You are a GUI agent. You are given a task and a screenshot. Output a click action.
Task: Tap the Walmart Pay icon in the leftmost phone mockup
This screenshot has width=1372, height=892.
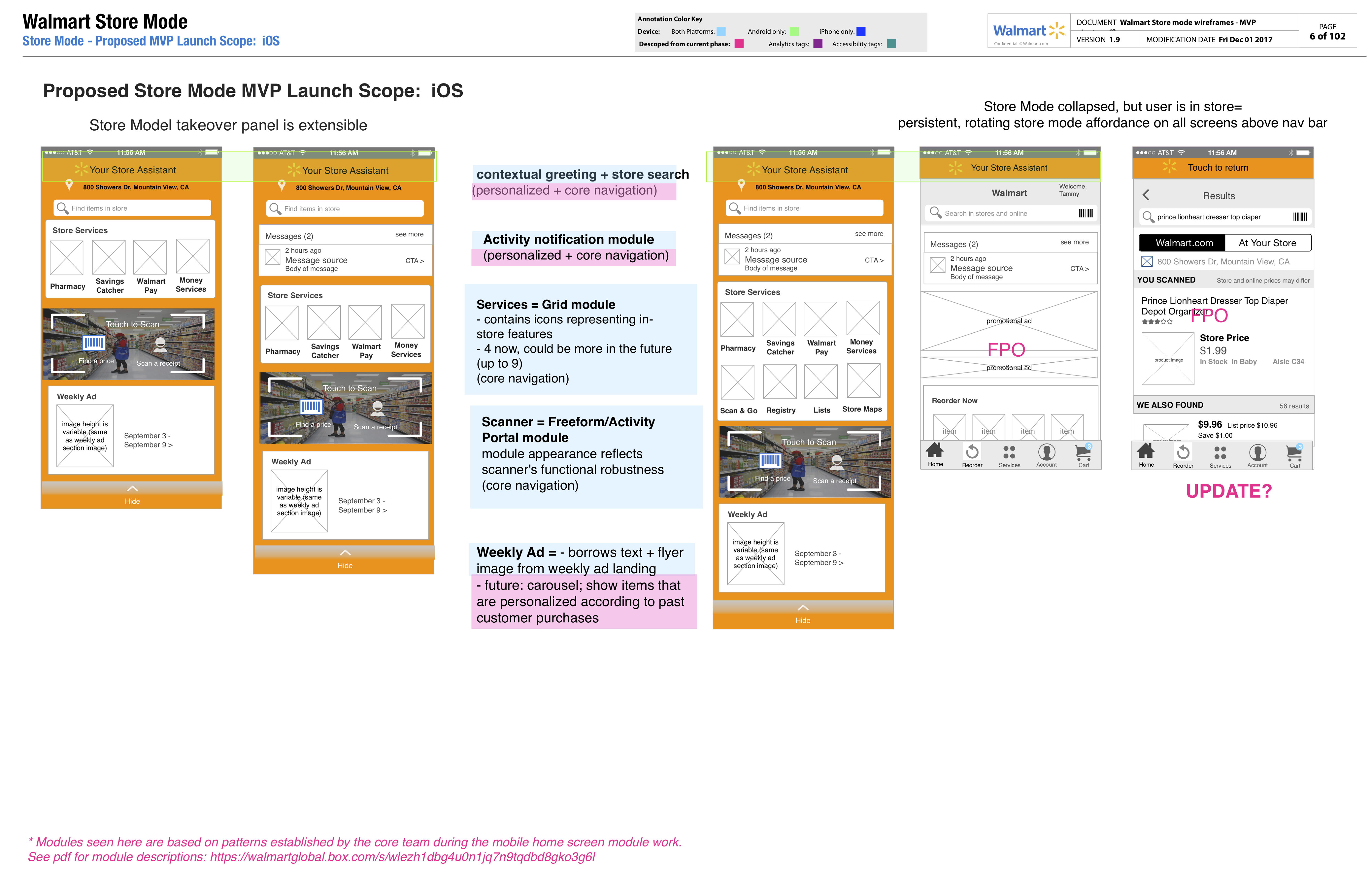click(150, 258)
